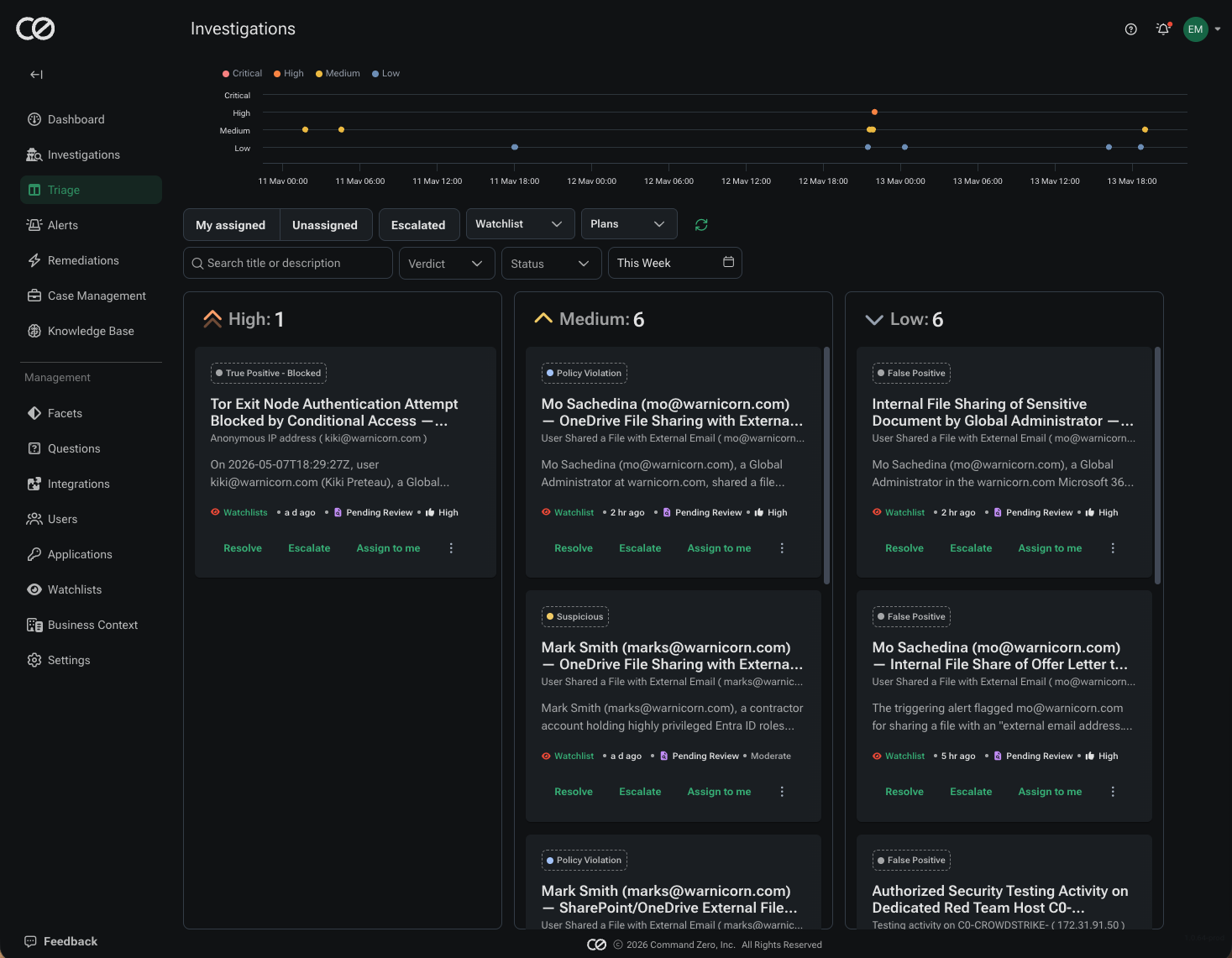Click Escalate on the Mark Smith Suspicious card
Screen dimensions: 1232x958
640,792
